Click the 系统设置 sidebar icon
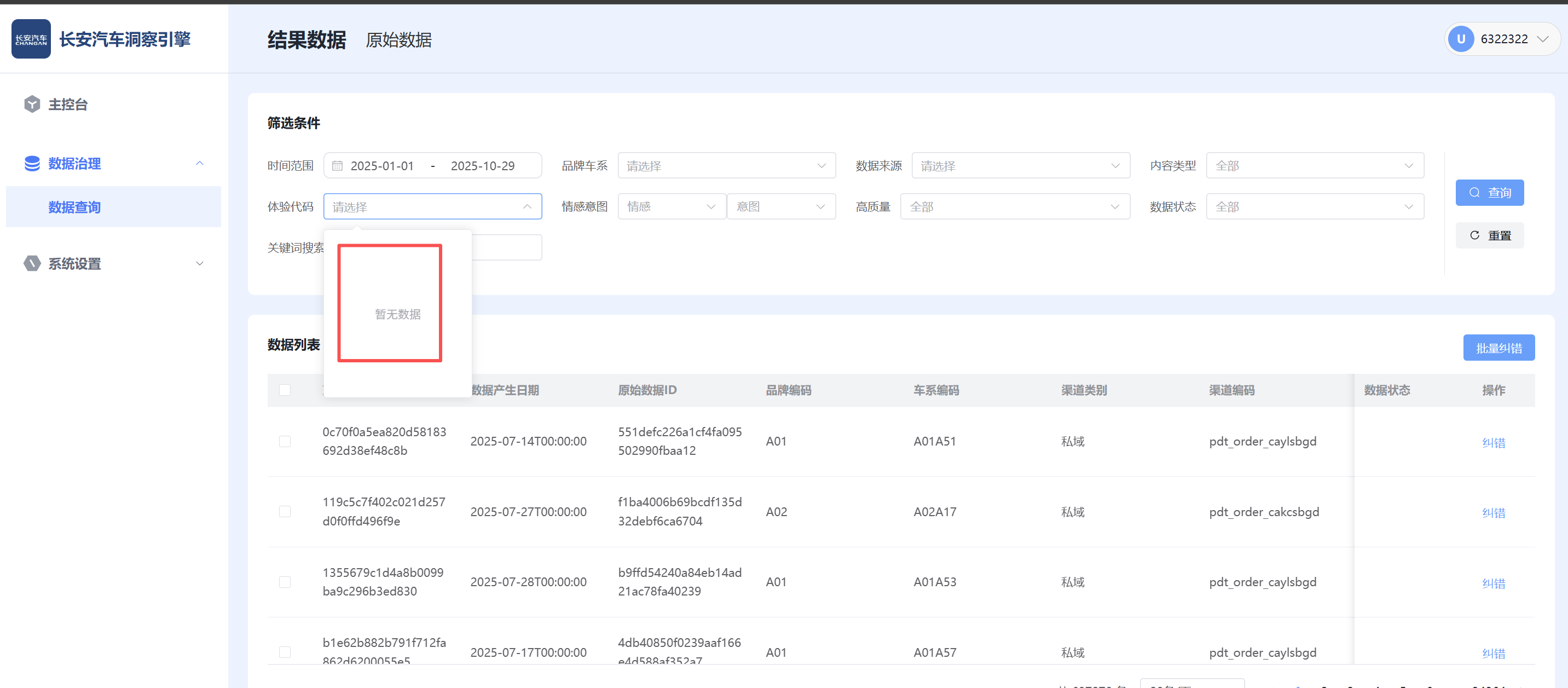1568x688 pixels. pyautogui.click(x=32, y=264)
